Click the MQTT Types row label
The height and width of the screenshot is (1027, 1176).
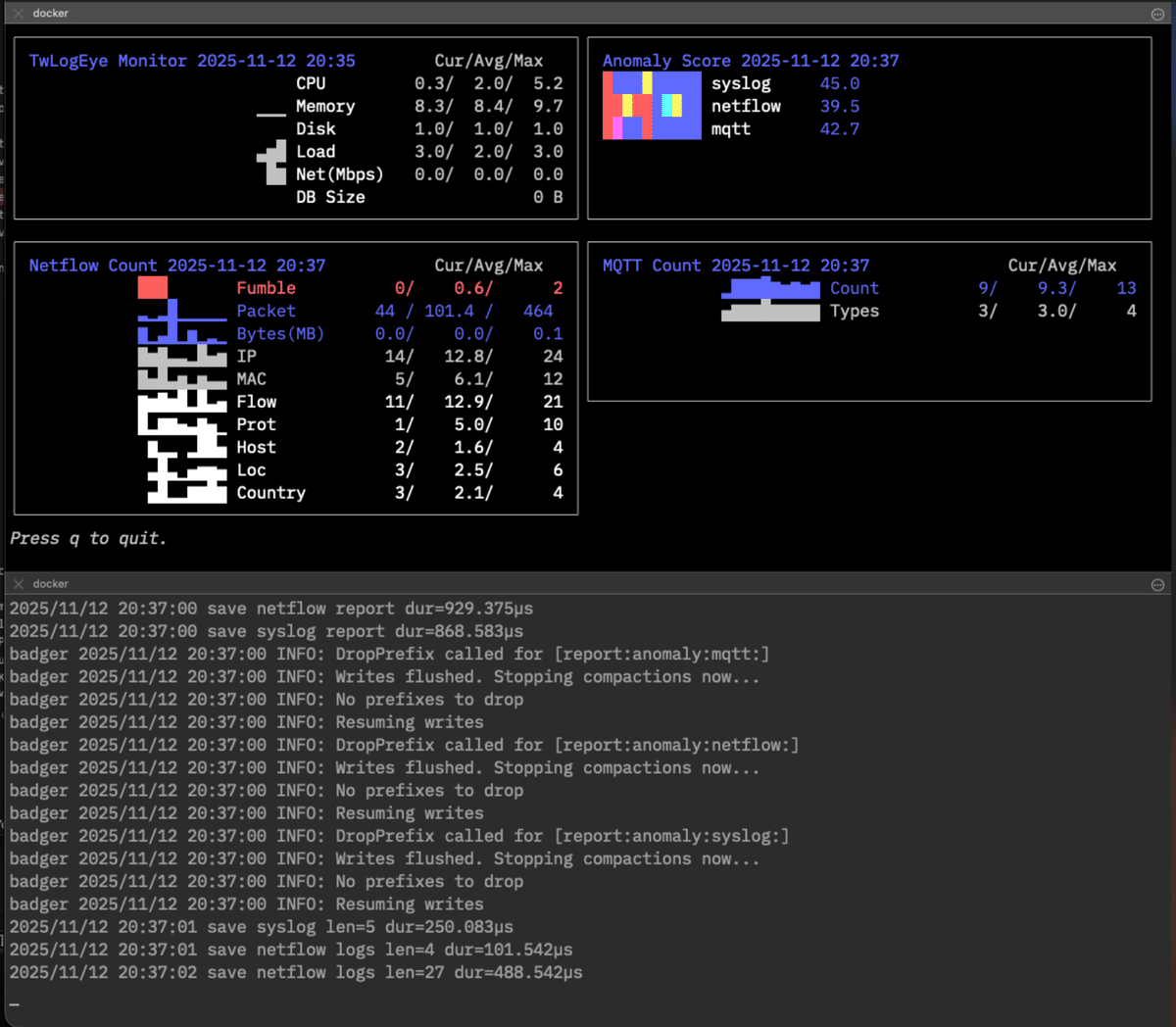point(854,311)
